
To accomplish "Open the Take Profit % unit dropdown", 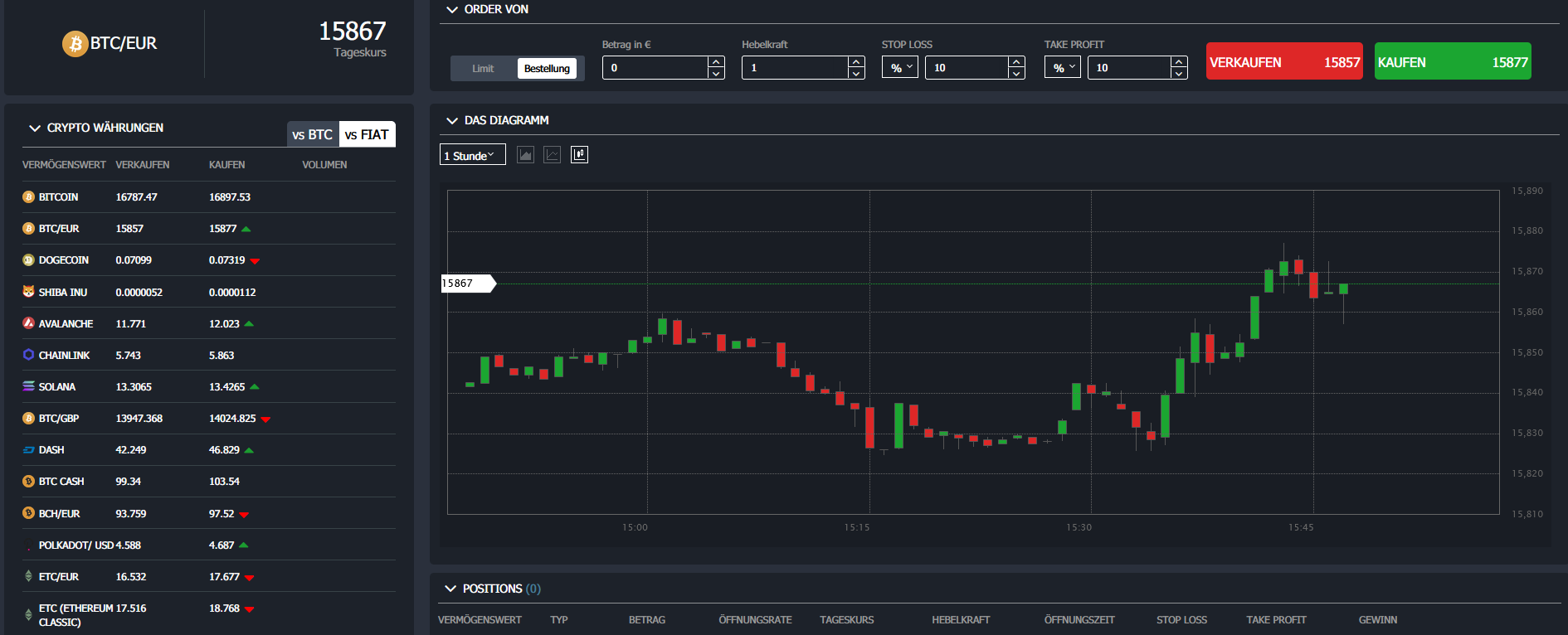I will pos(1063,67).
